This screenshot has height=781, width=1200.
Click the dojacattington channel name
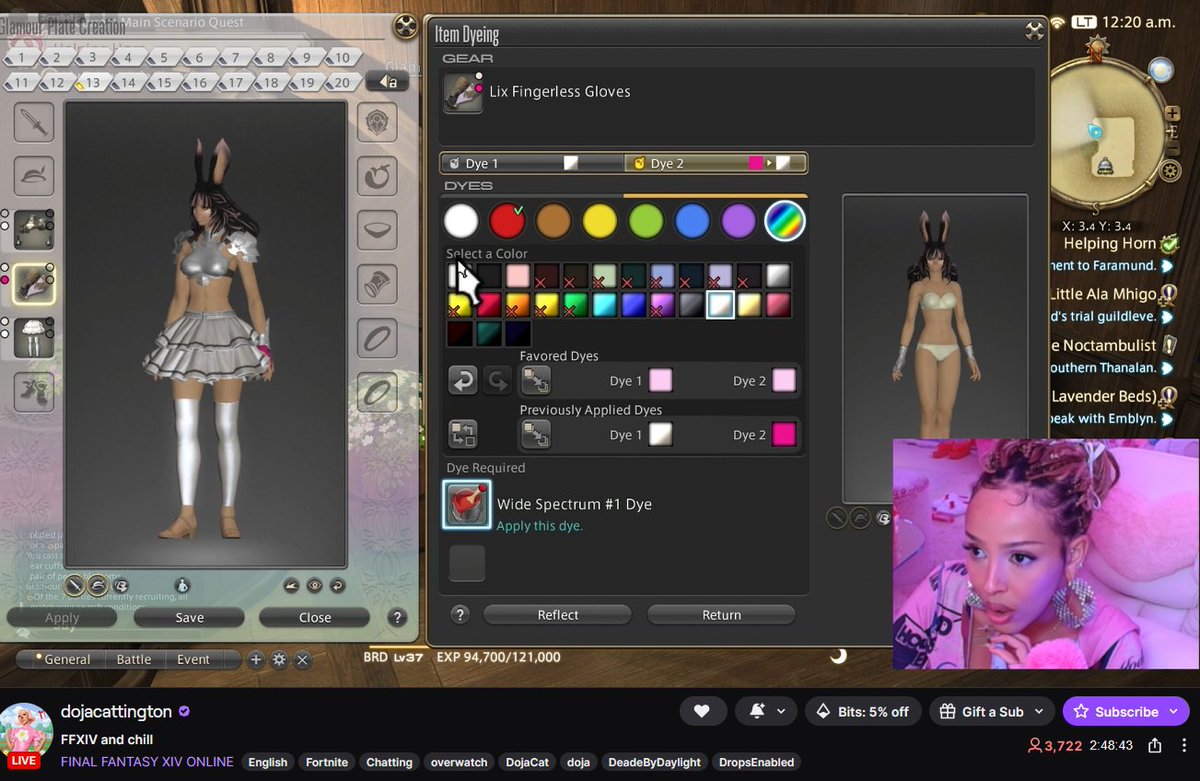pyautogui.click(x=116, y=710)
